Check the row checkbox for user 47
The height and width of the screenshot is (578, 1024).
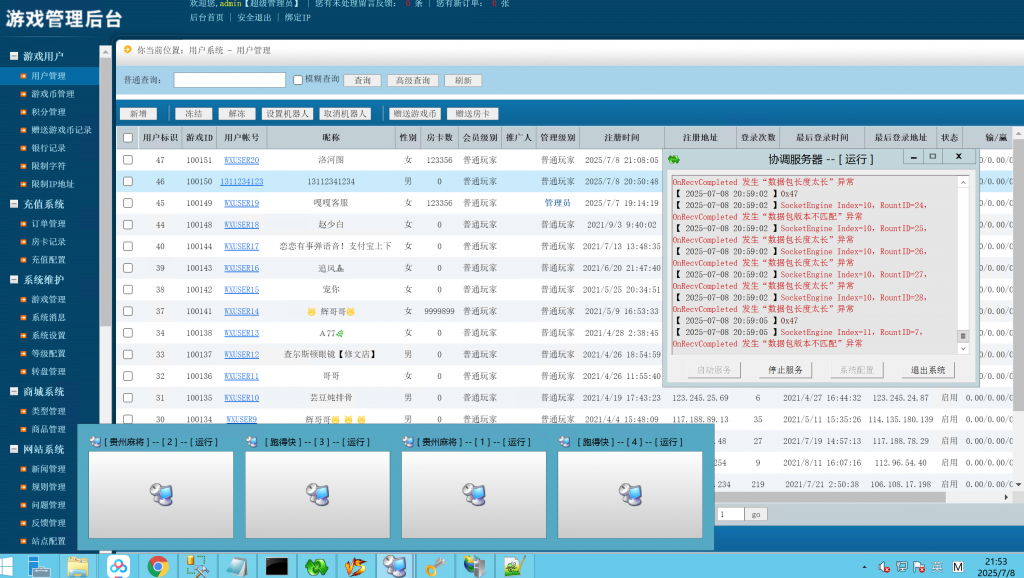coord(127,160)
